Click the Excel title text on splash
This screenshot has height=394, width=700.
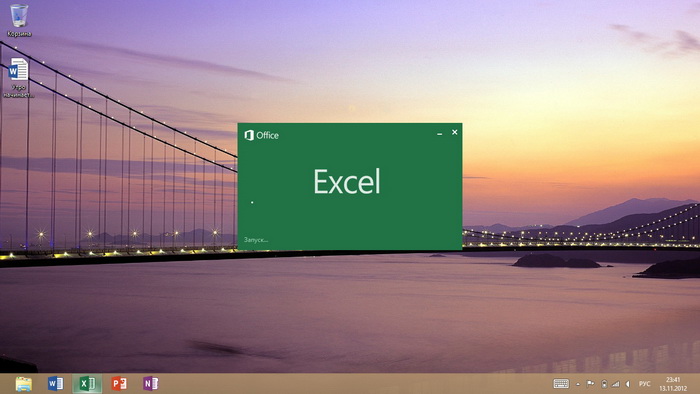(347, 181)
